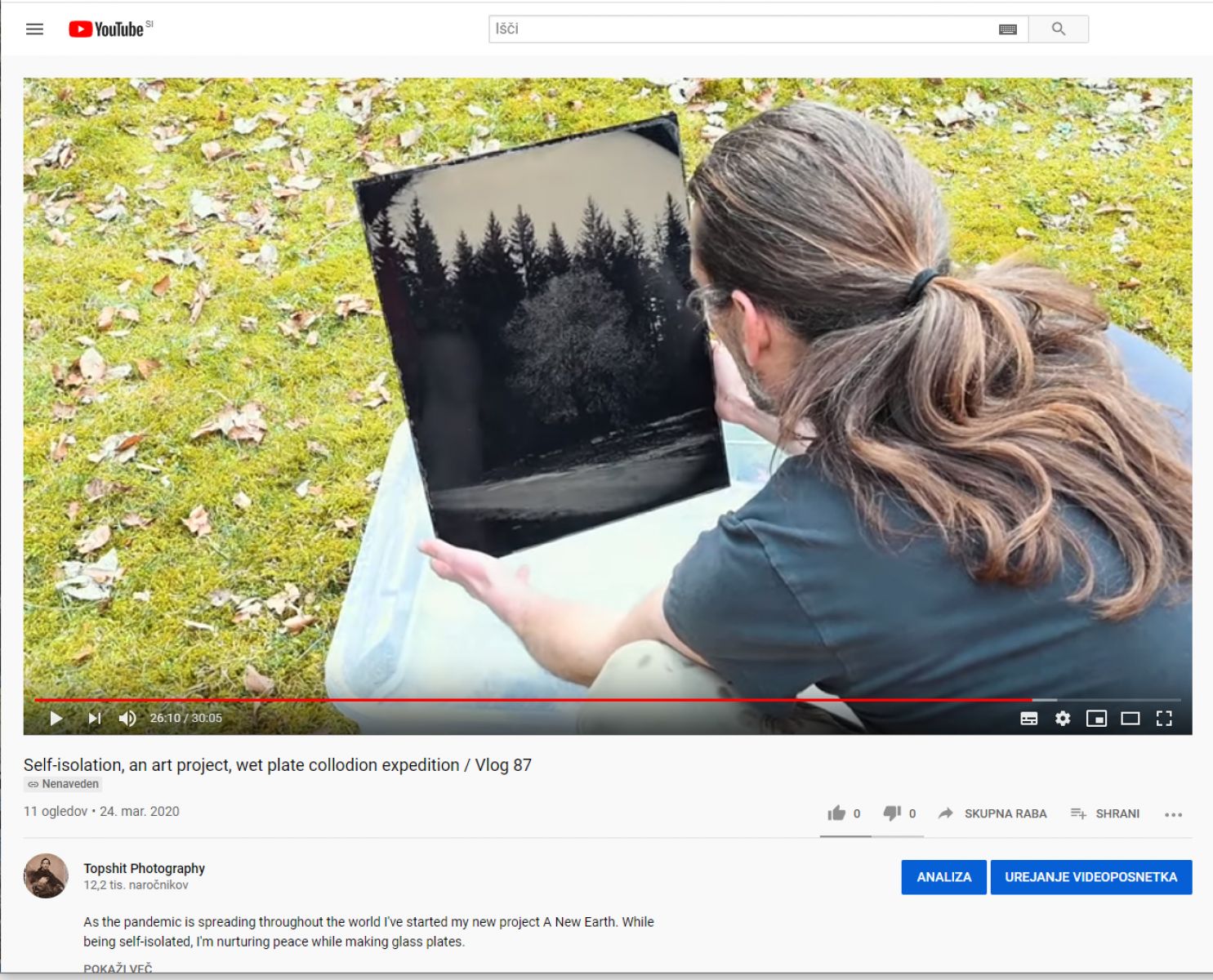The image size is (1213, 980).
Task: Toggle theater mode view
Action: 1130,719
